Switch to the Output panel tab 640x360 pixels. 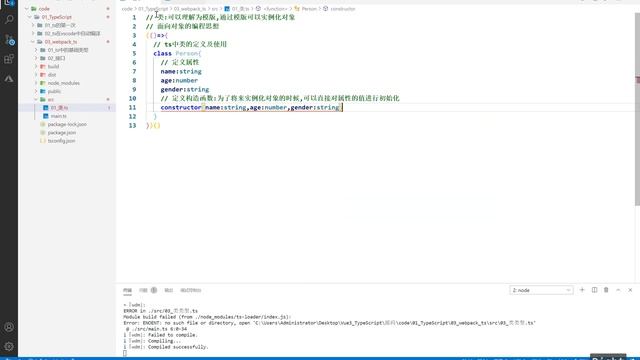[169, 290]
